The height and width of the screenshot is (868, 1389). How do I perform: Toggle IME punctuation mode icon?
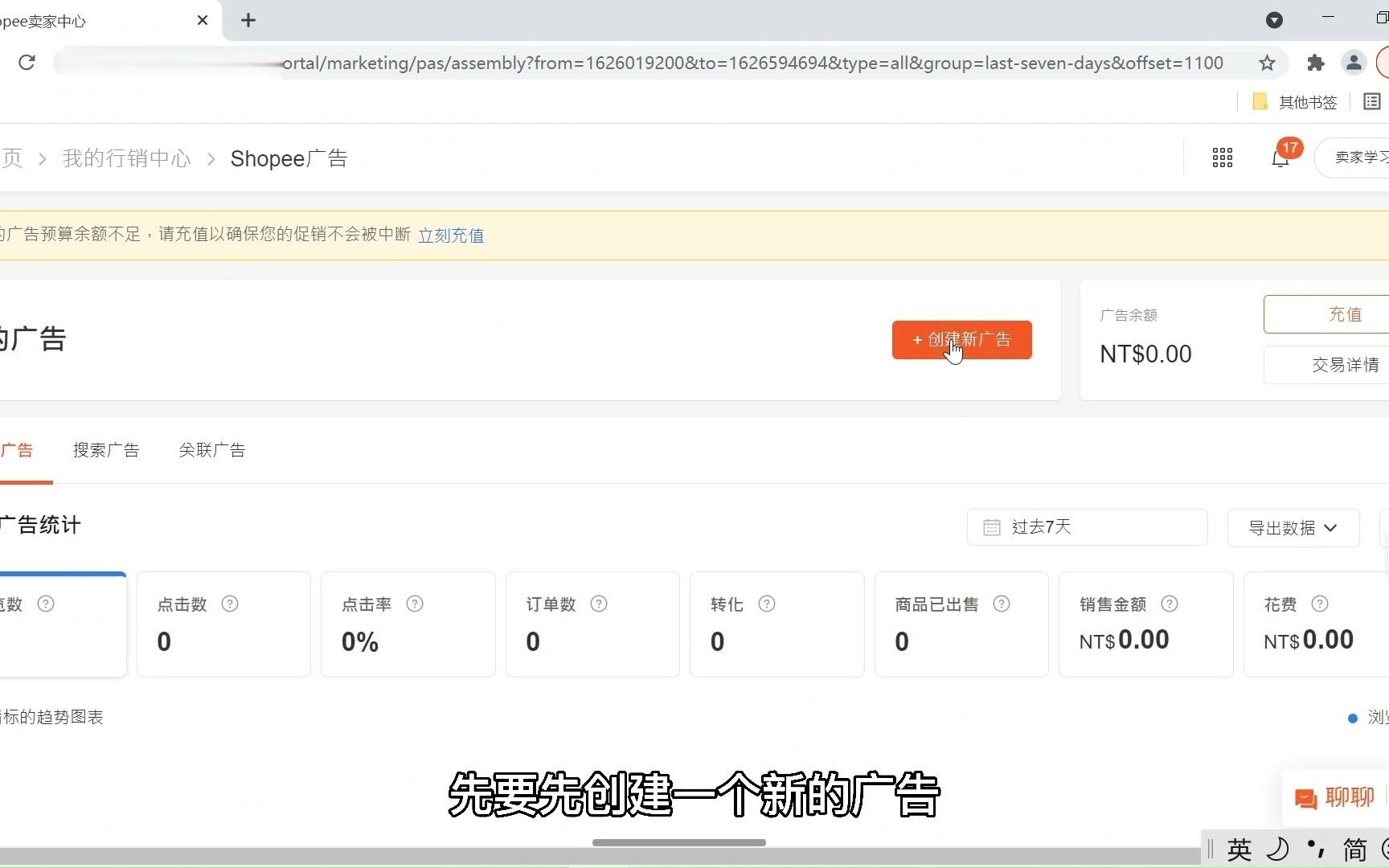(1316, 849)
